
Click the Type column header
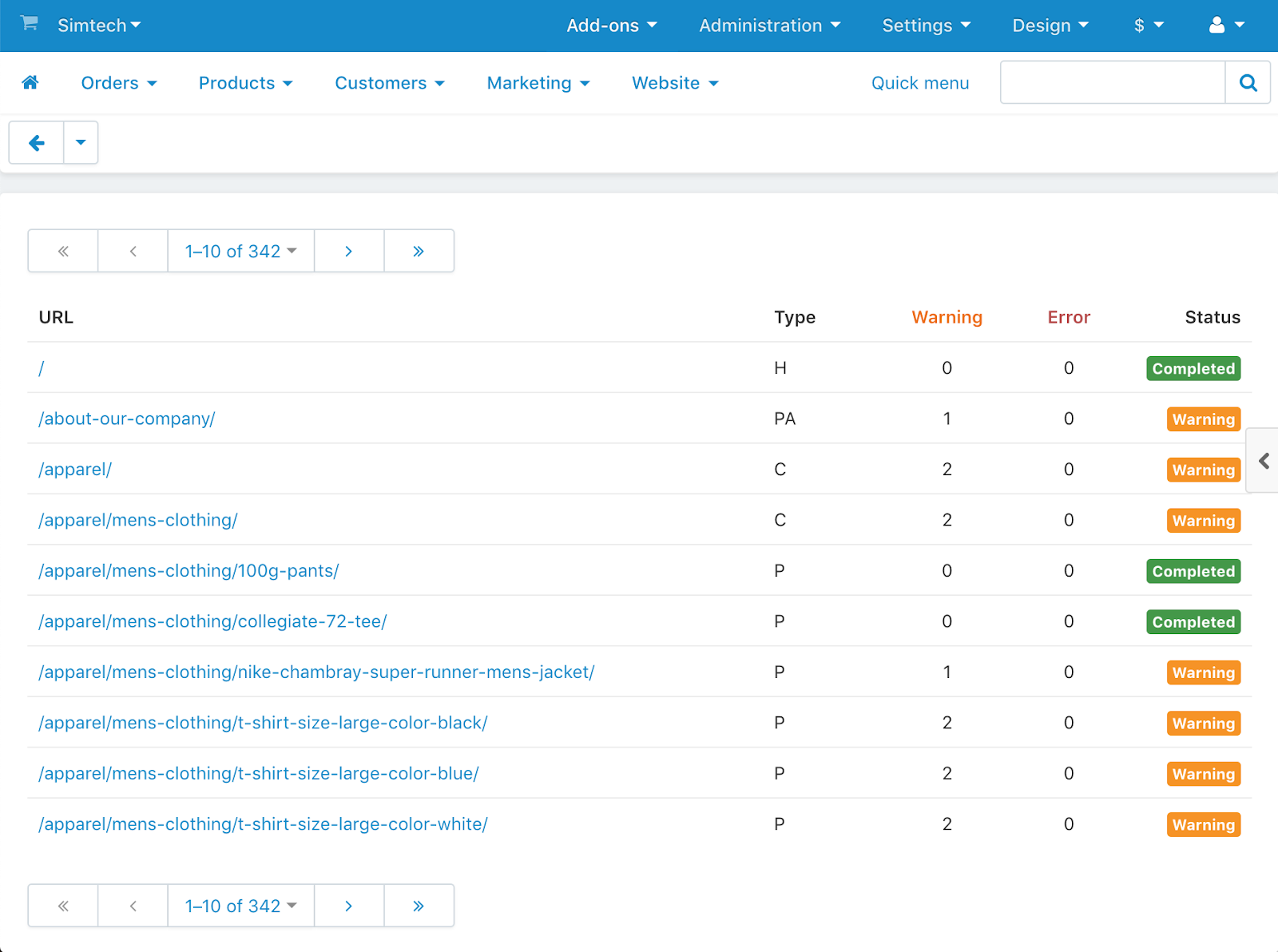[x=795, y=317]
